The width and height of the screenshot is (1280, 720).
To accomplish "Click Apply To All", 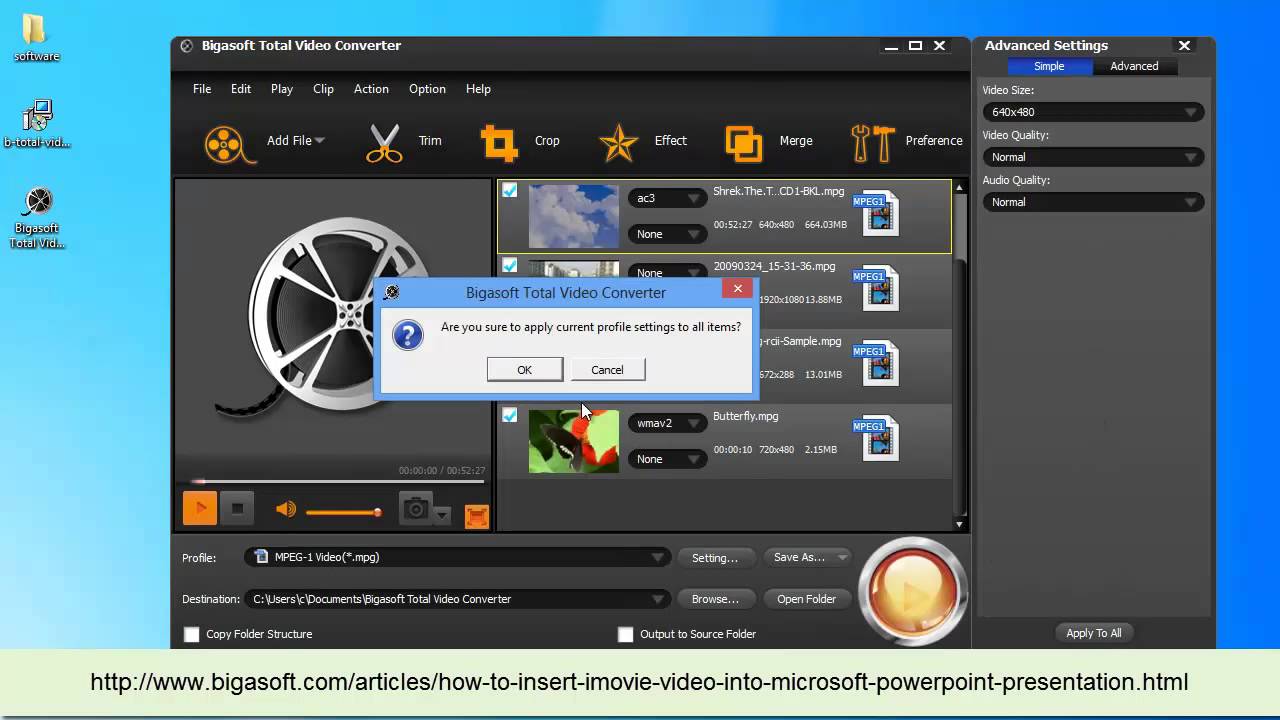I will 1094,632.
